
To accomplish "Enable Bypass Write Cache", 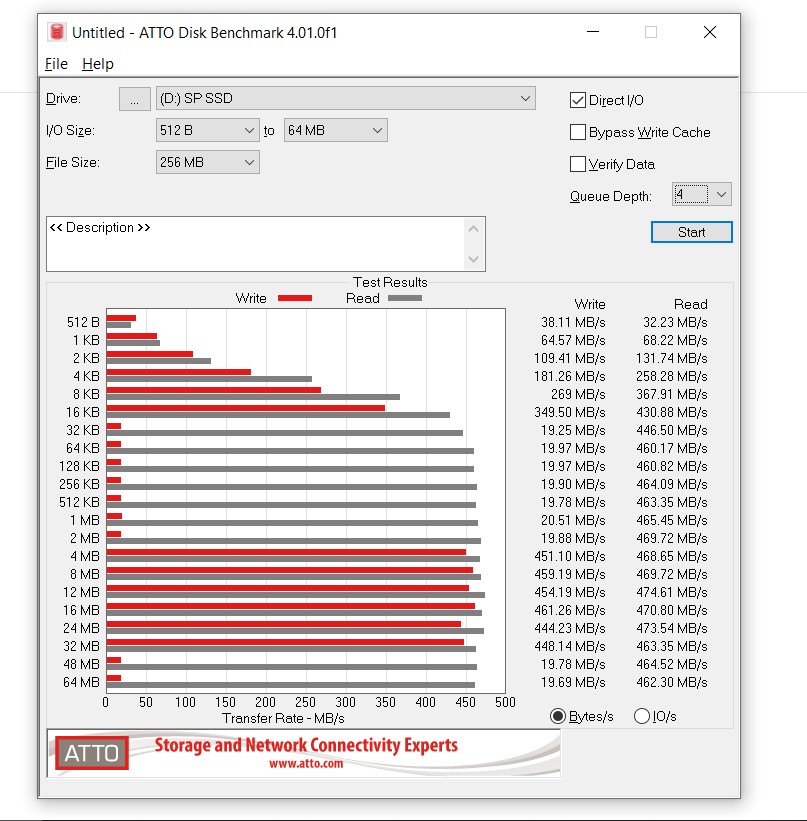I will coord(578,132).
